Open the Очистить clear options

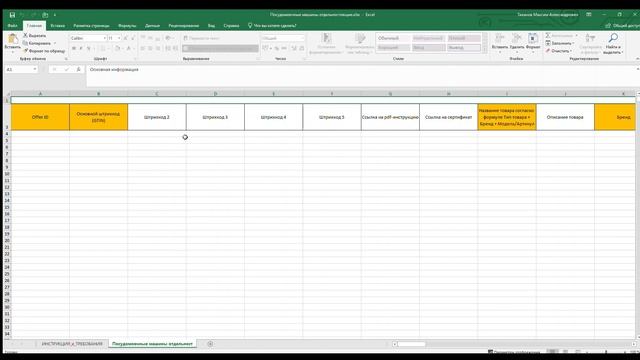click(559, 51)
